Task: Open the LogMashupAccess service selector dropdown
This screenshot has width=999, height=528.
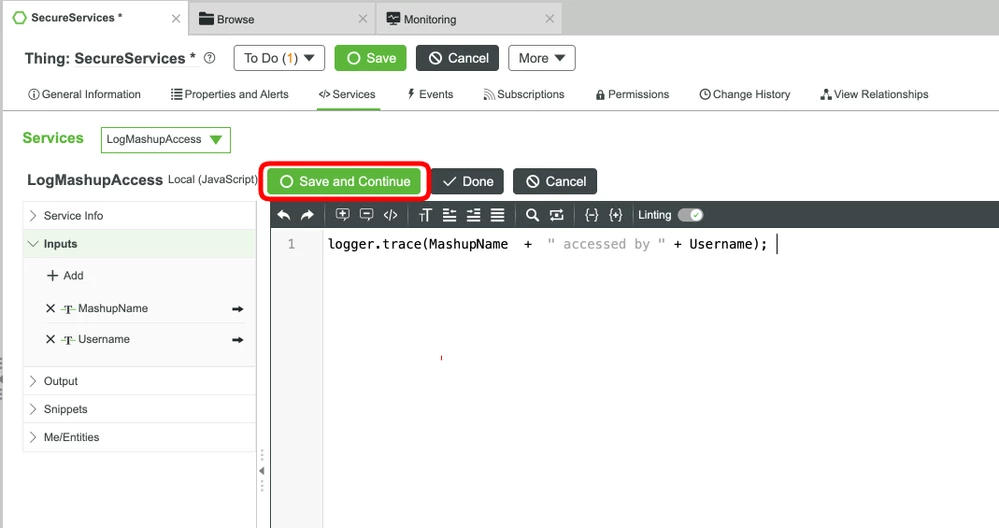Action: (x=166, y=139)
